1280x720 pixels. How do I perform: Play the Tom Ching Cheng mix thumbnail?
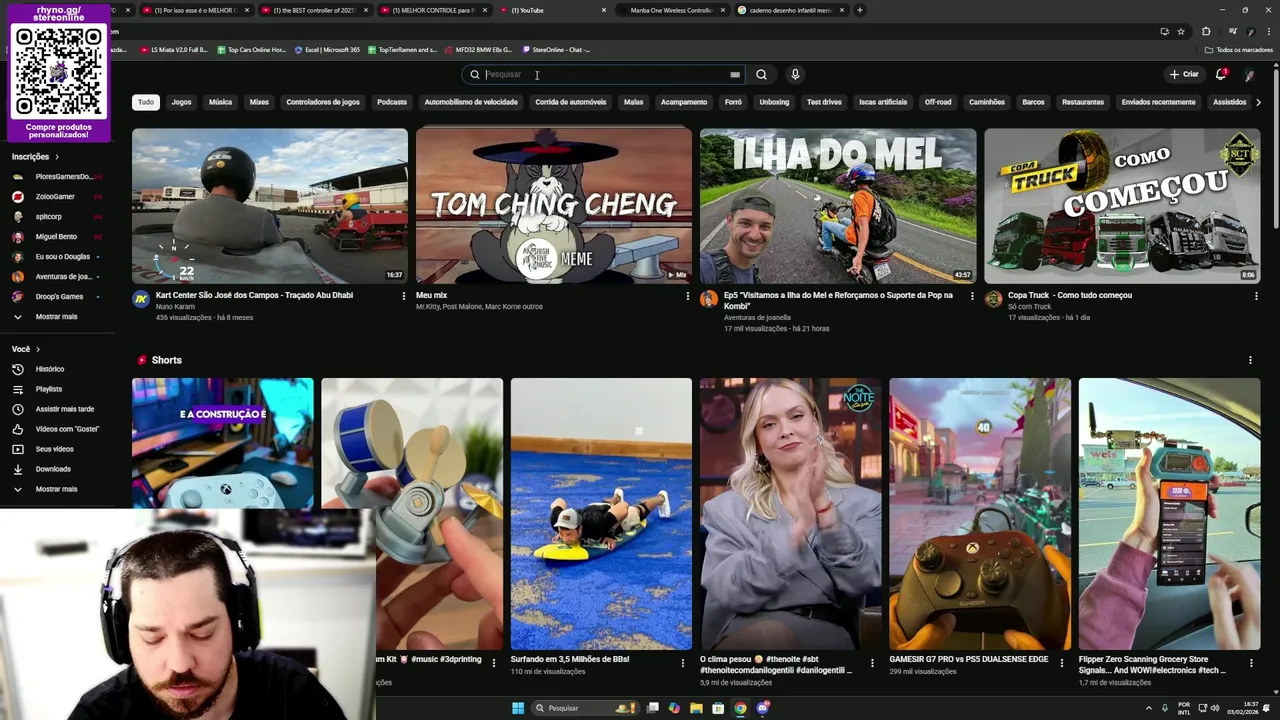pos(554,206)
